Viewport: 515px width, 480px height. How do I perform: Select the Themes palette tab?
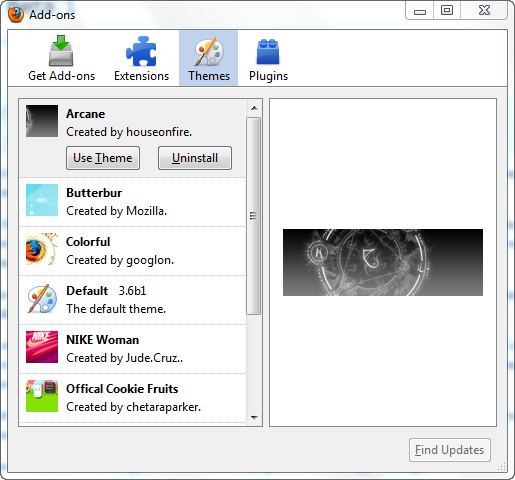click(209, 58)
